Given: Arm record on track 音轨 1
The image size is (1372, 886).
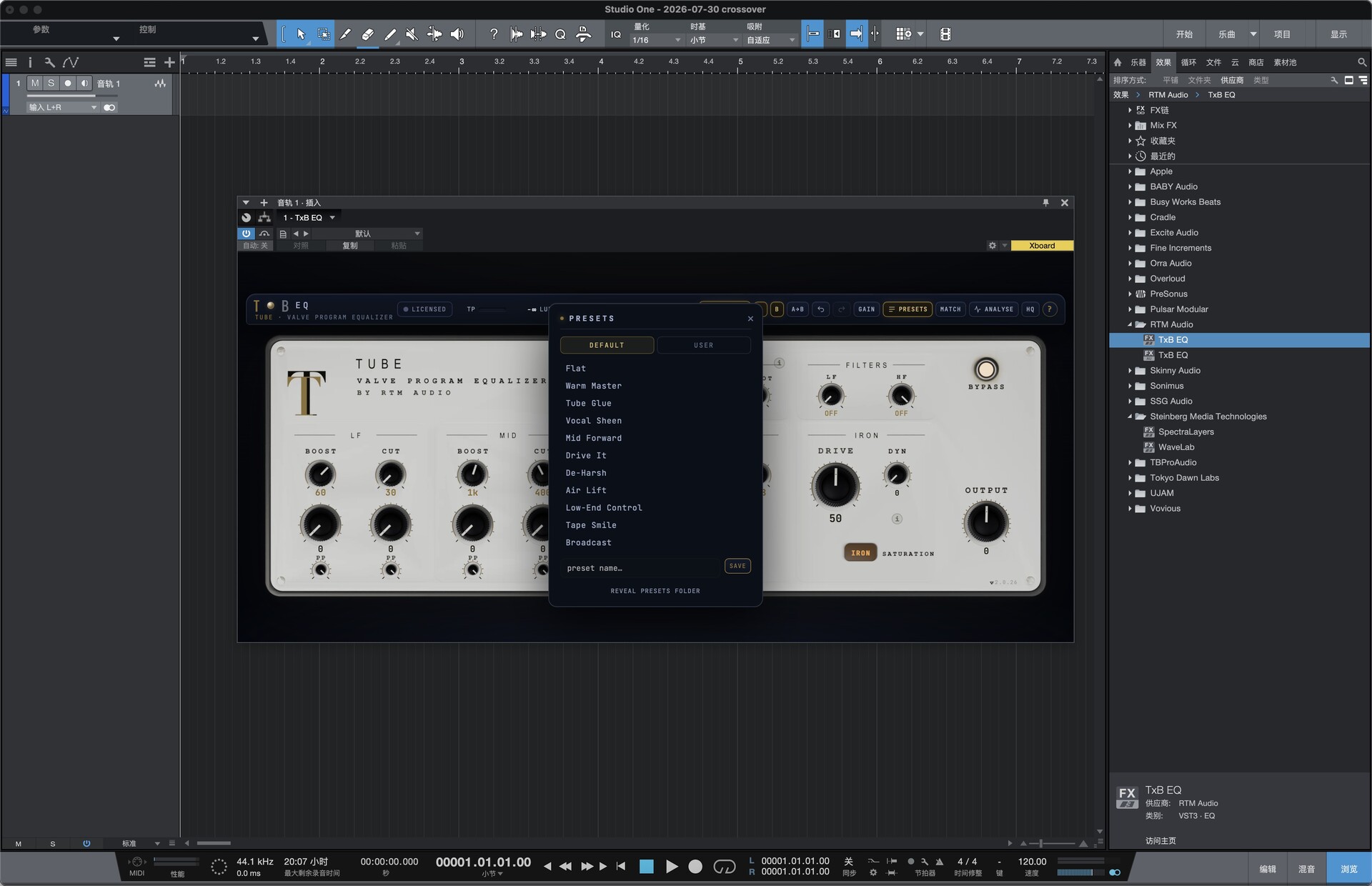Looking at the screenshot, I should [68, 84].
